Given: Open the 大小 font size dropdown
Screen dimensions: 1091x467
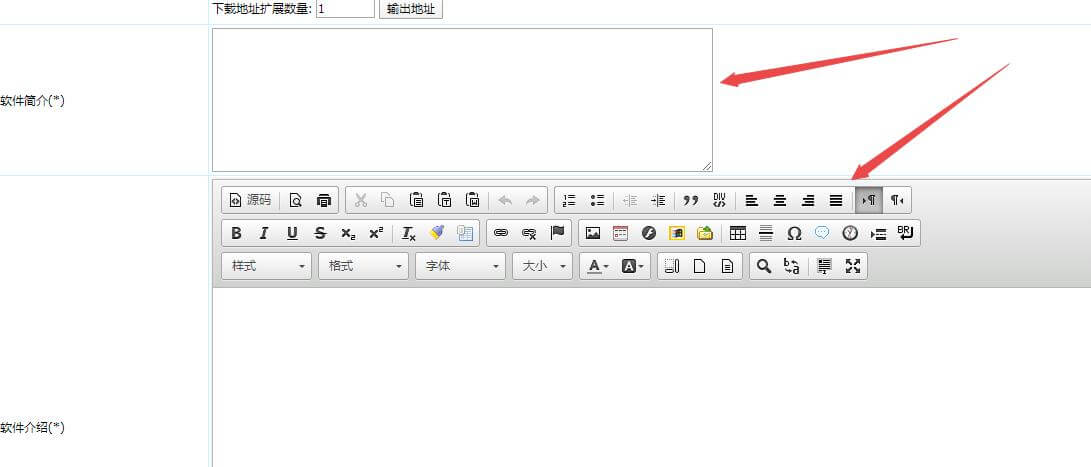Looking at the screenshot, I should click(x=543, y=266).
